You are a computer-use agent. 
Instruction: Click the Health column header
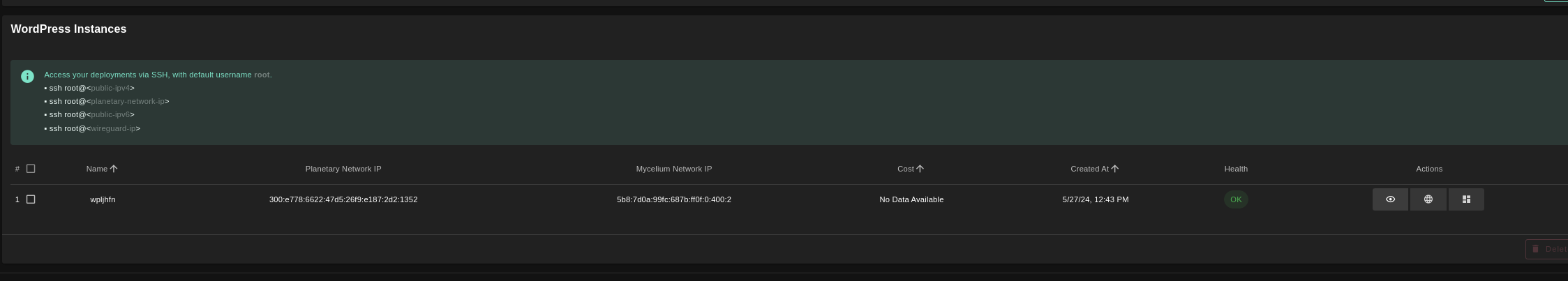[x=1236, y=169]
